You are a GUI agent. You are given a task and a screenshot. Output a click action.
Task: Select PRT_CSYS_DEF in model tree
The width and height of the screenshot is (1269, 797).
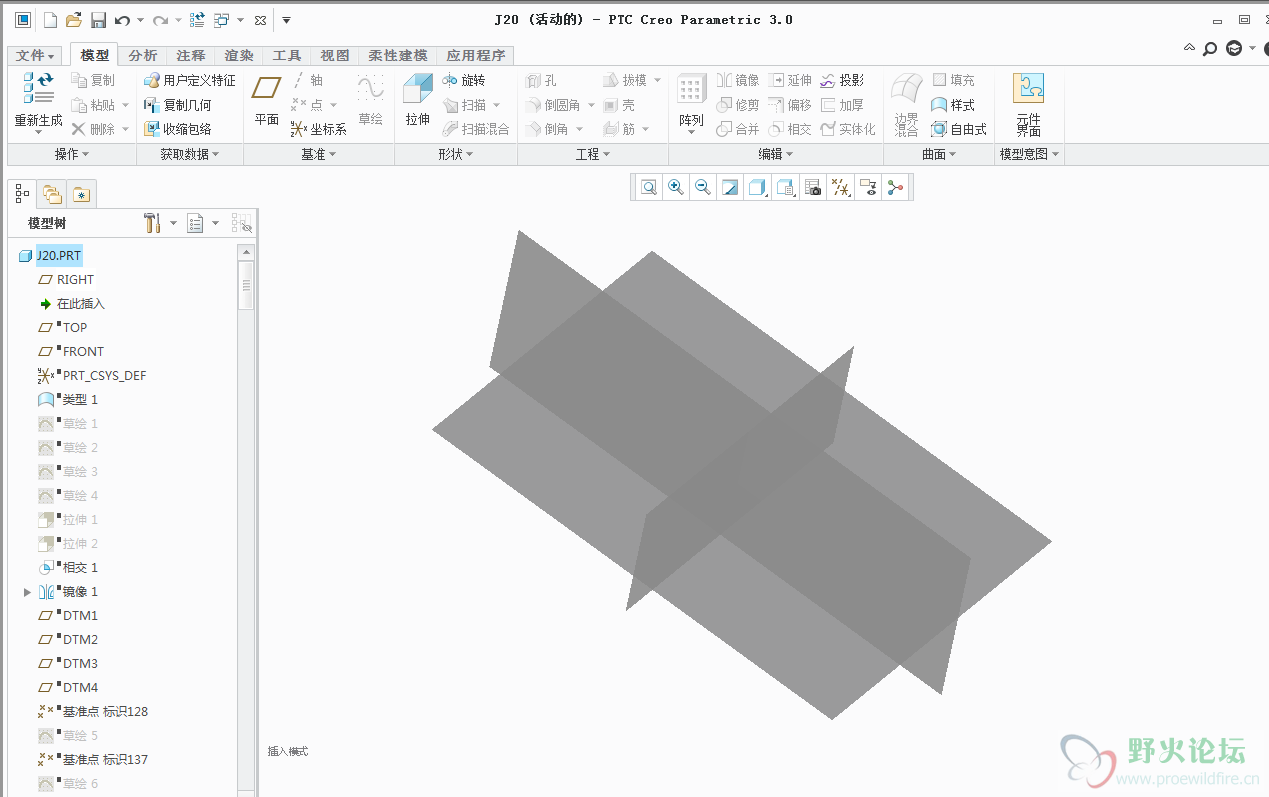104,376
